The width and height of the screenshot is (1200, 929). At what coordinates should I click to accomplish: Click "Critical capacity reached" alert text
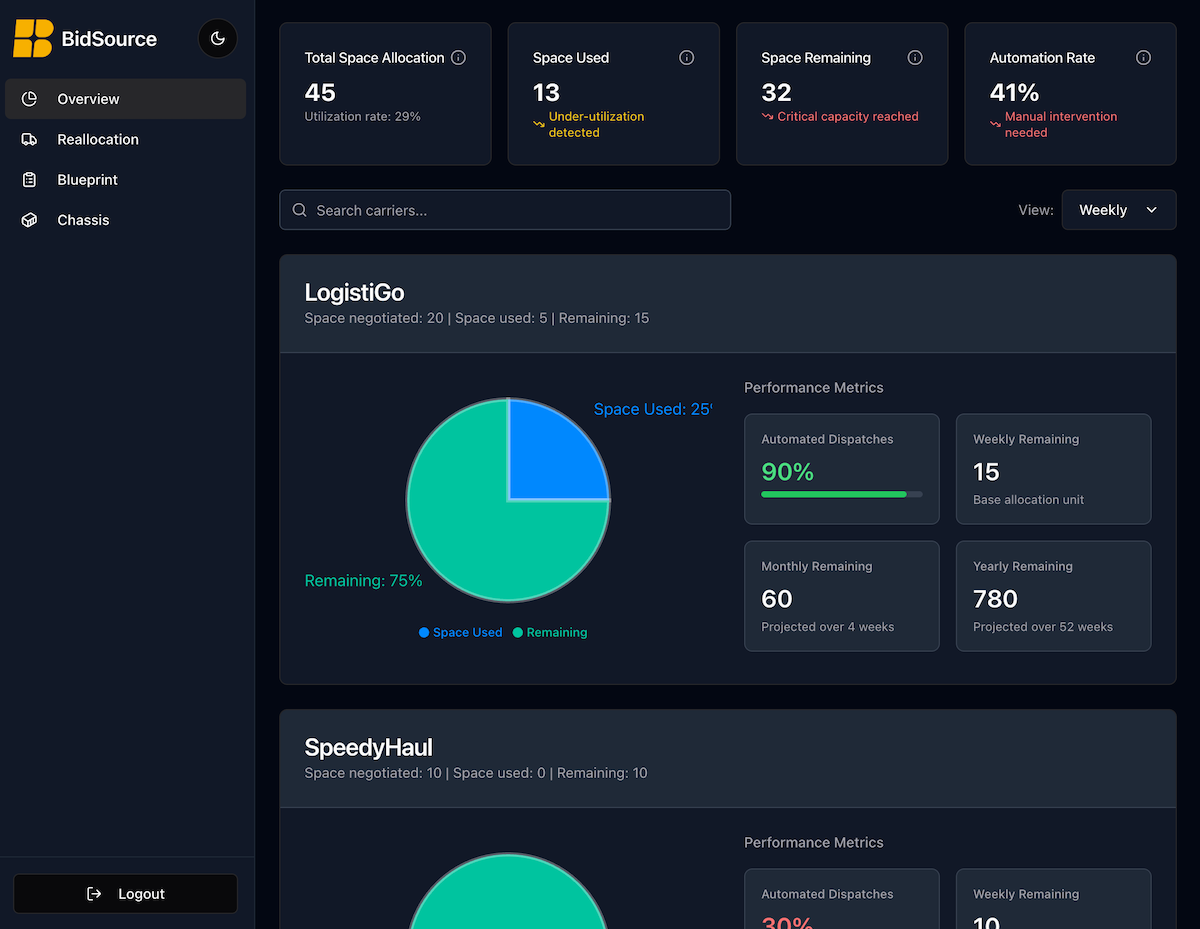(x=848, y=117)
